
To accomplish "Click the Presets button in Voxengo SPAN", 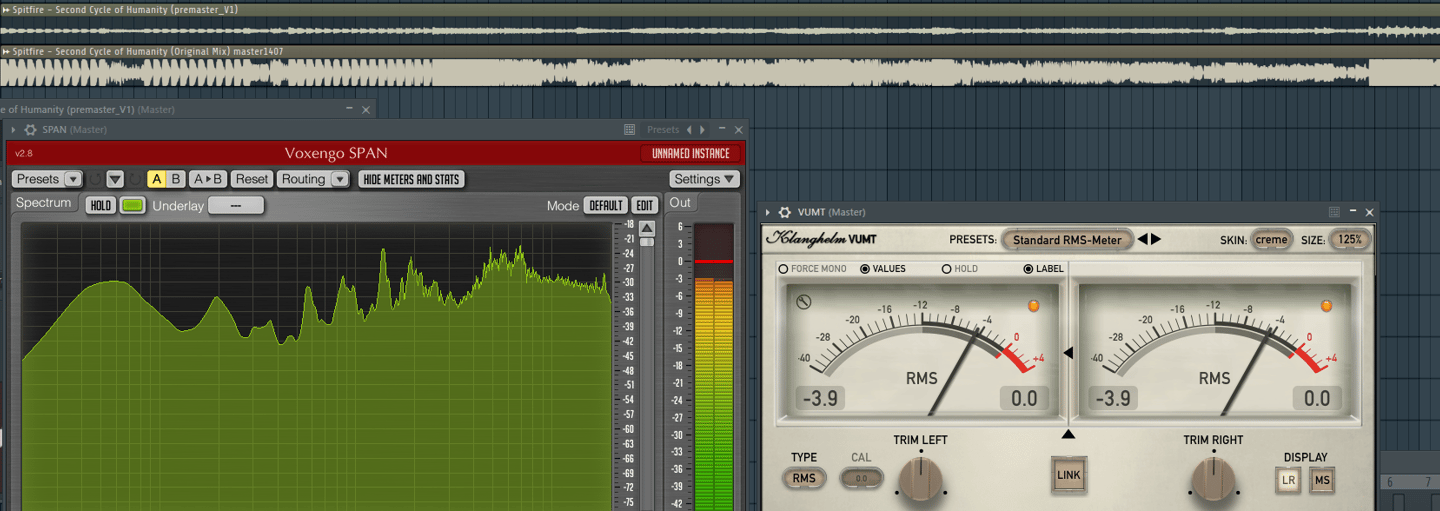I will (x=37, y=179).
